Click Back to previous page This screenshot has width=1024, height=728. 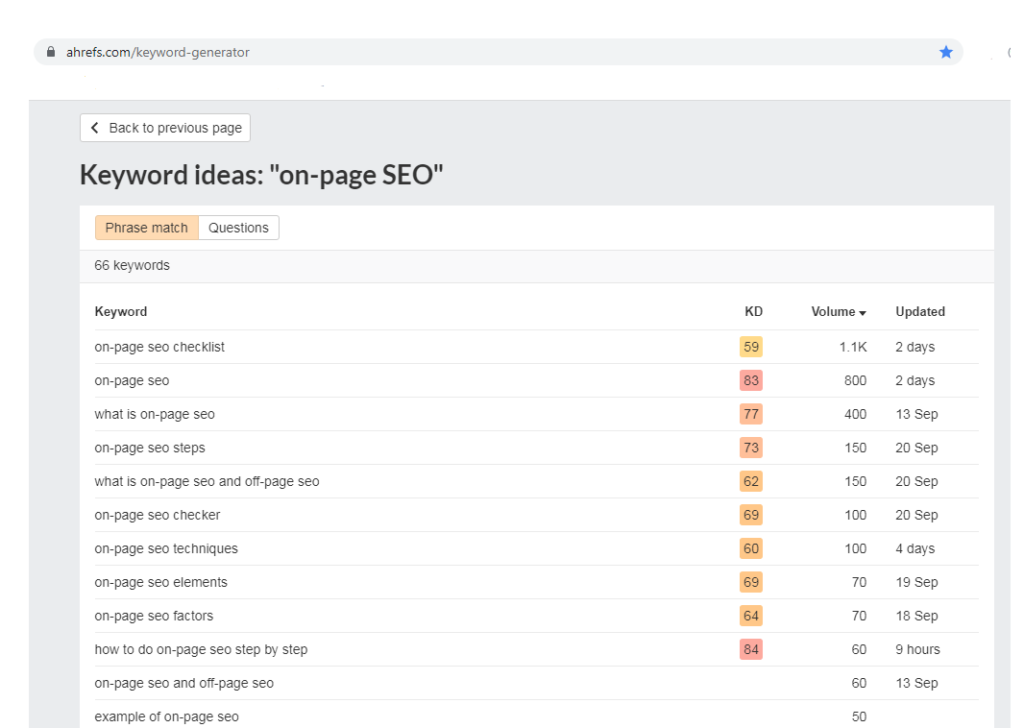click(164, 127)
